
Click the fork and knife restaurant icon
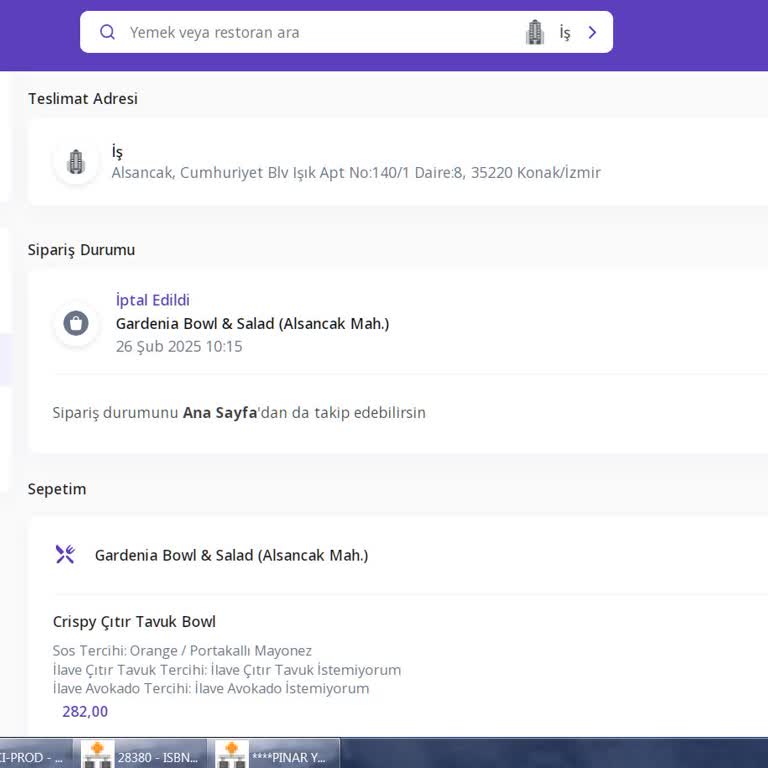[65, 554]
